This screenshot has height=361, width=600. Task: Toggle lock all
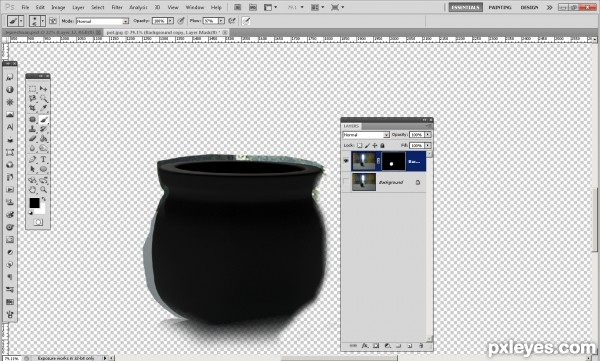382,145
